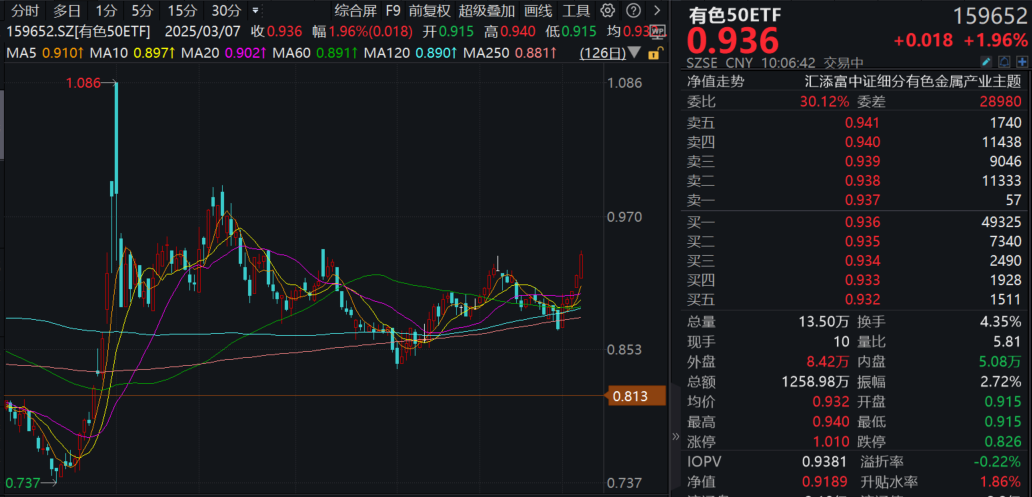
Task: Switch to 分时 intraday view
Action: coord(26,11)
